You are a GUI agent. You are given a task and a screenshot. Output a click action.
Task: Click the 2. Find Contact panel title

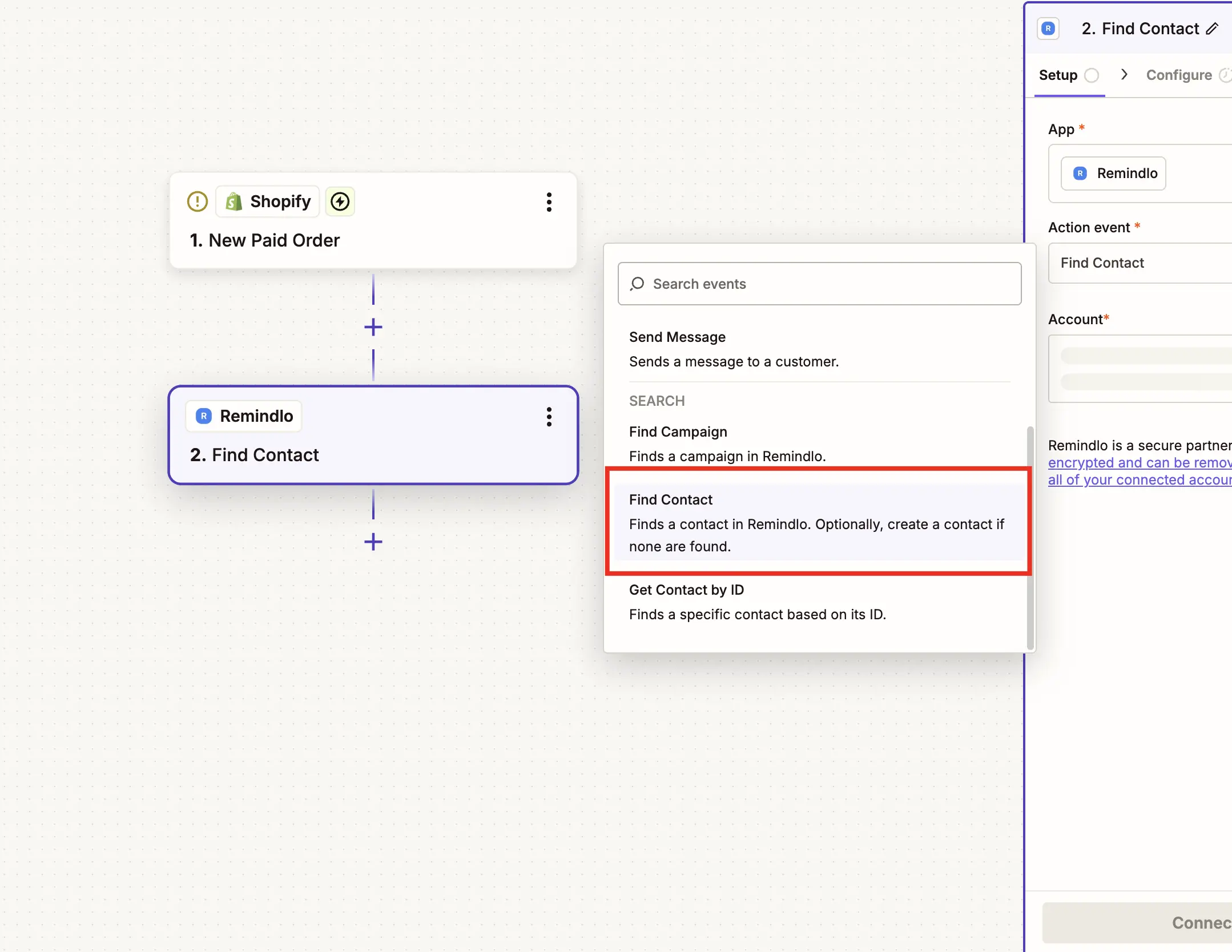point(1140,29)
